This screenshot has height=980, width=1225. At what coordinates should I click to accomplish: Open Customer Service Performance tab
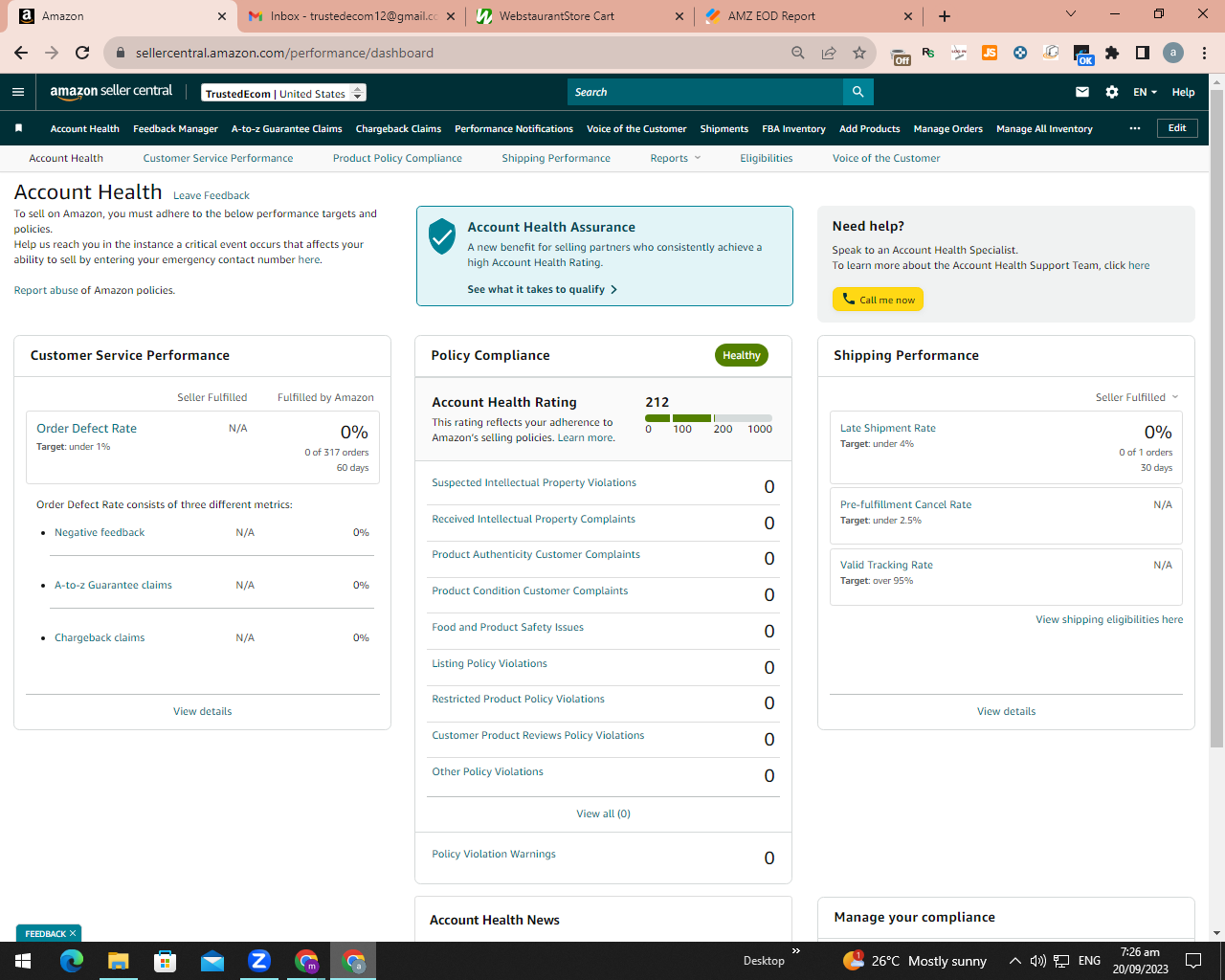pyautogui.click(x=218, y=158)
